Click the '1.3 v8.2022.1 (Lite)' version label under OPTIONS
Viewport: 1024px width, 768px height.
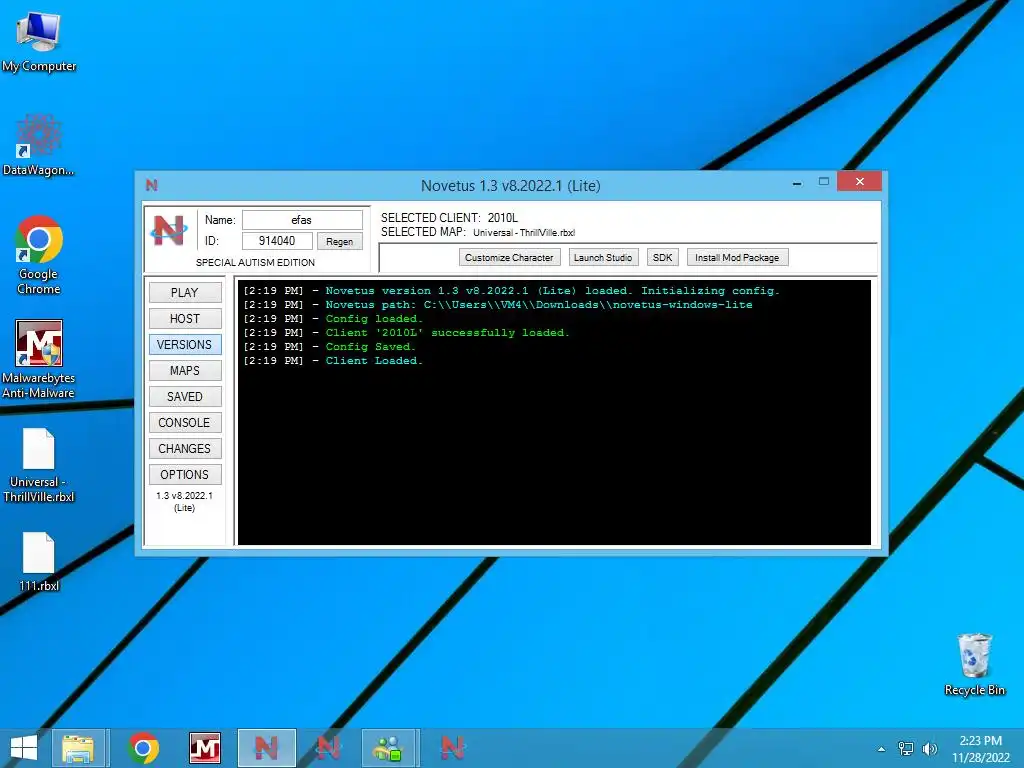[x=184, y=502]
